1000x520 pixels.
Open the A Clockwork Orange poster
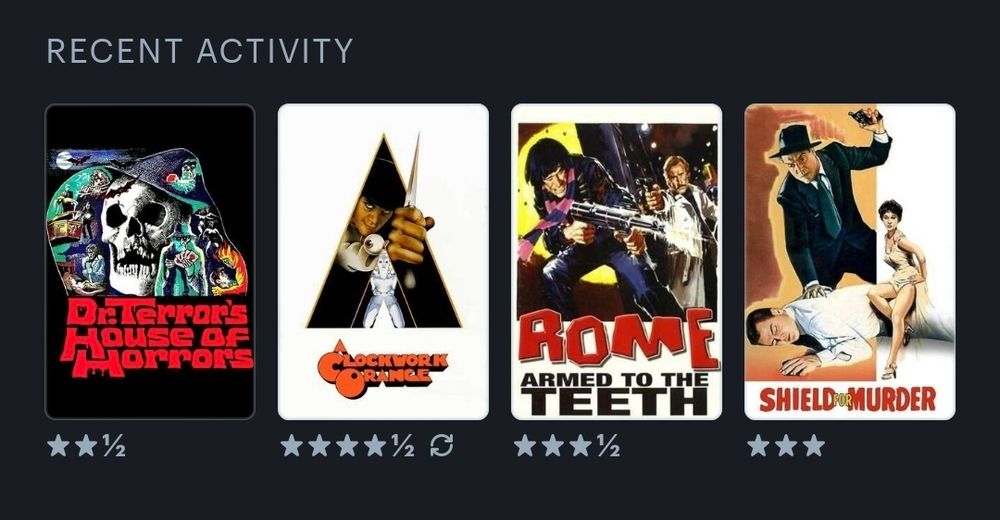pyautogui.click(x=383, y=262)
